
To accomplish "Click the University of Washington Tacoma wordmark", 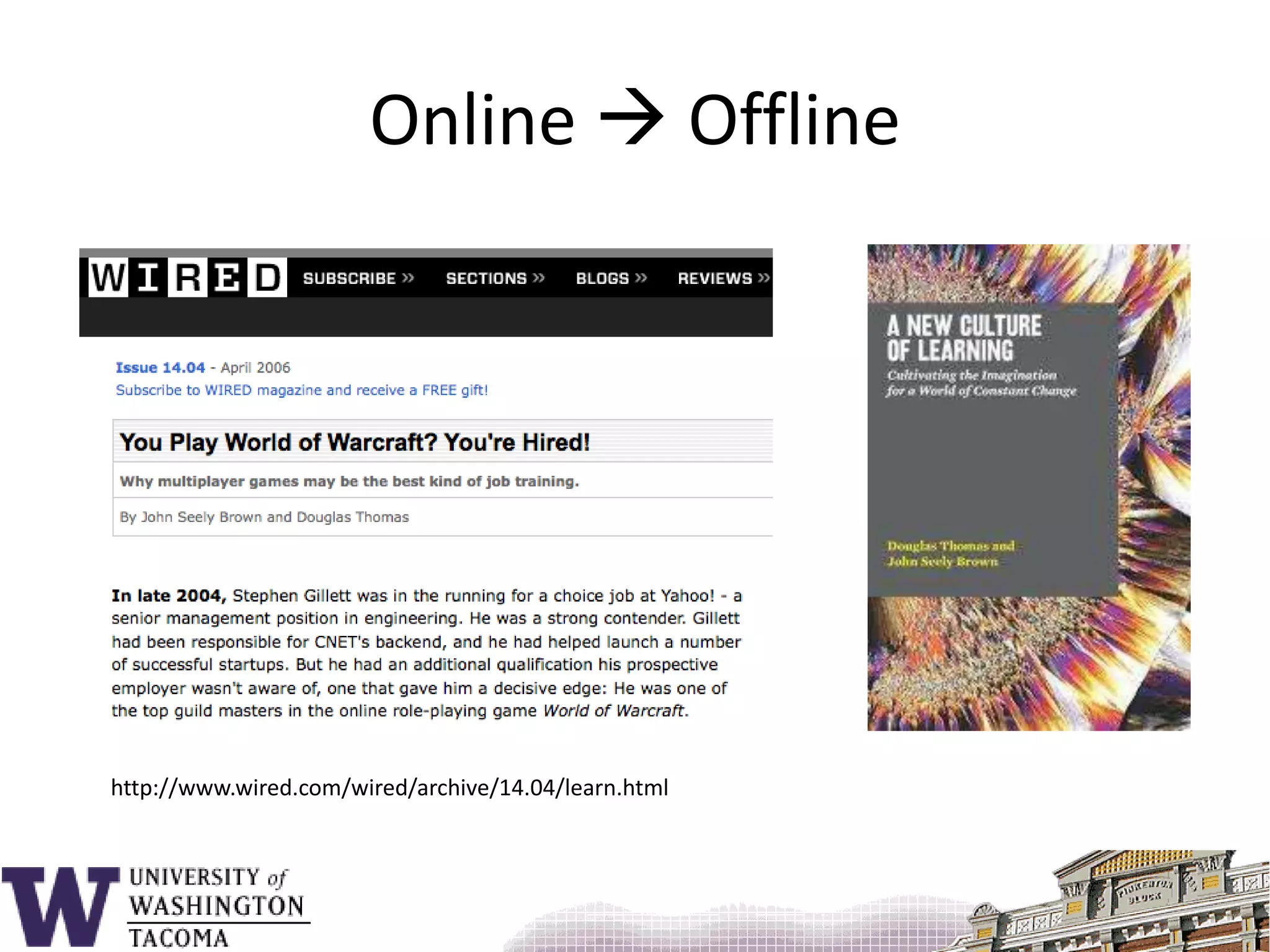I will (x=218, y=908).
